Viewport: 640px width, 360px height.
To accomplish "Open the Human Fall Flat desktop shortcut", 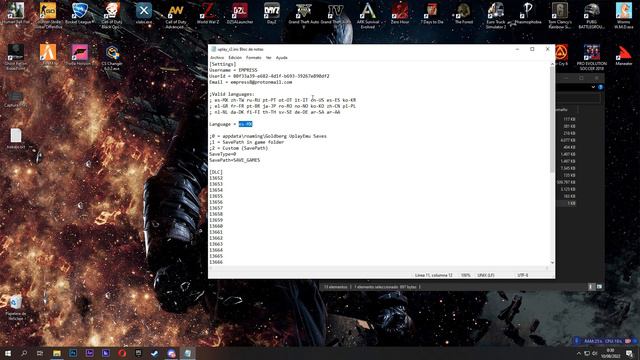I will click(16, 14).
